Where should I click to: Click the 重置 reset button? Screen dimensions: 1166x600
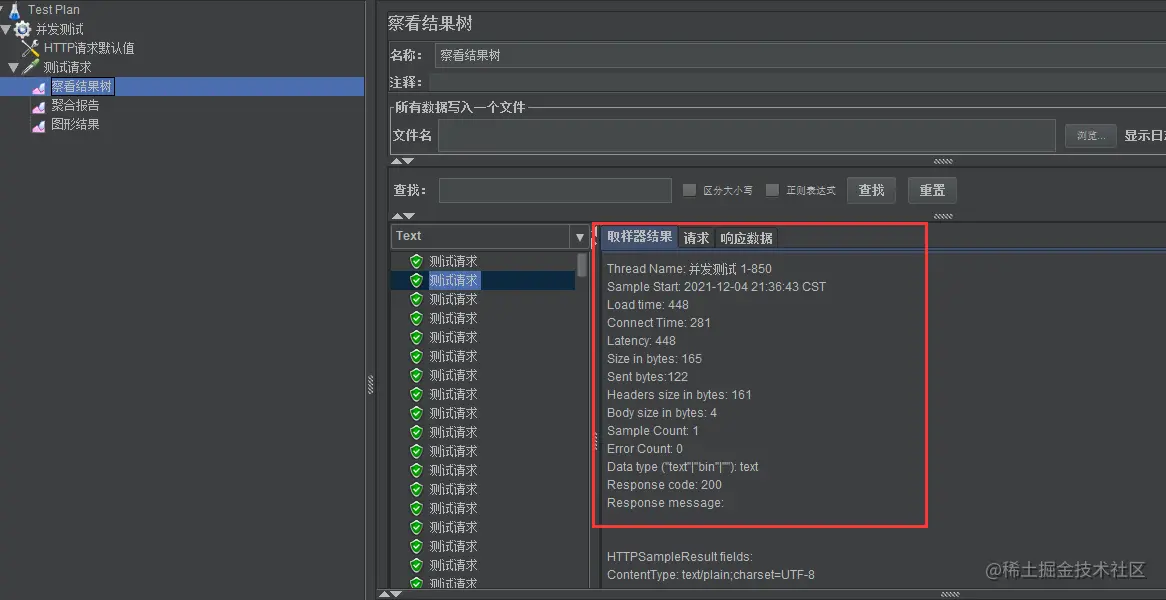[933, 190]
